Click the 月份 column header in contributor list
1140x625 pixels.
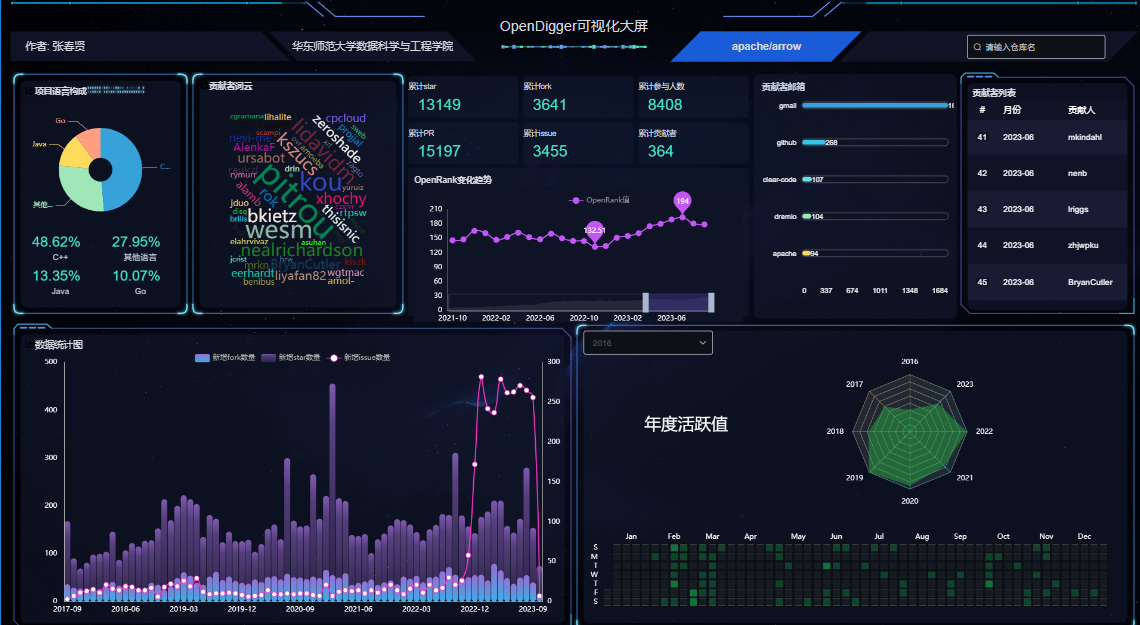[x=1011, y=110]
